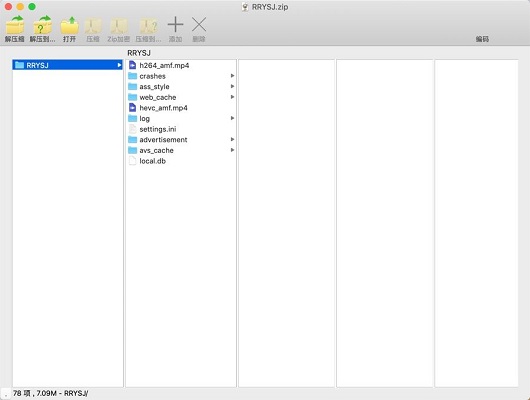Click the 压缩到... compress-to icon

pos(148,26)
